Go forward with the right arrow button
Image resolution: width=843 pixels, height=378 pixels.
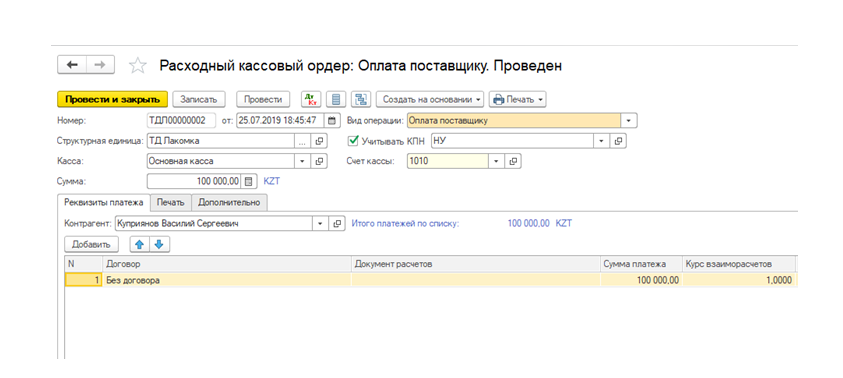click(100, 66)
